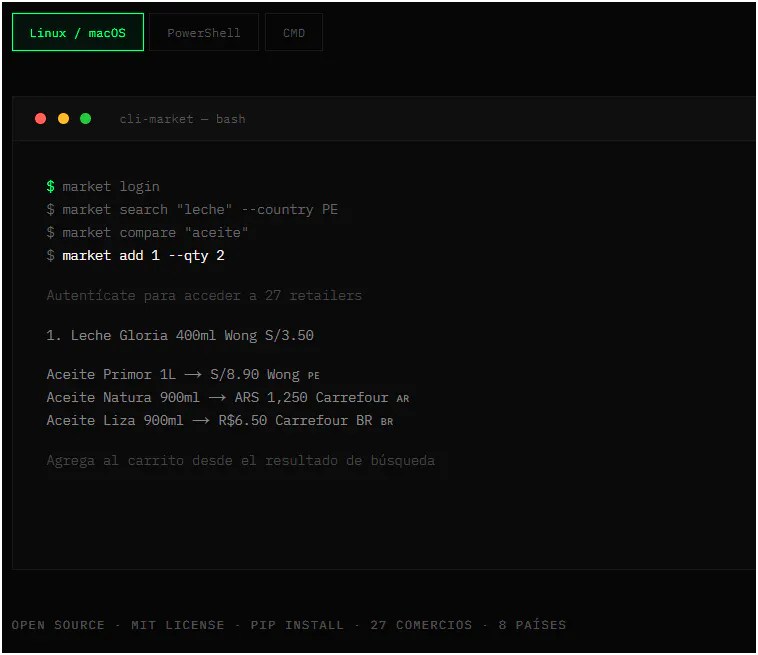The image size is (758, 655).
Task: Click the AR country badge after Carrefour
Action: click(403, 399)
